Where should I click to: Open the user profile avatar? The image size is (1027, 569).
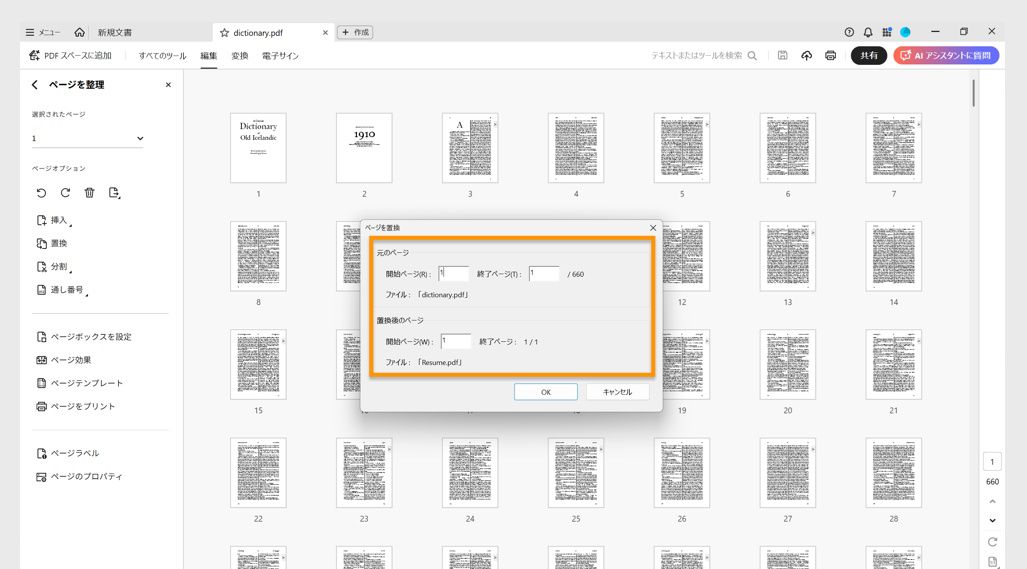pyautogui.click(x=905, y=32)
